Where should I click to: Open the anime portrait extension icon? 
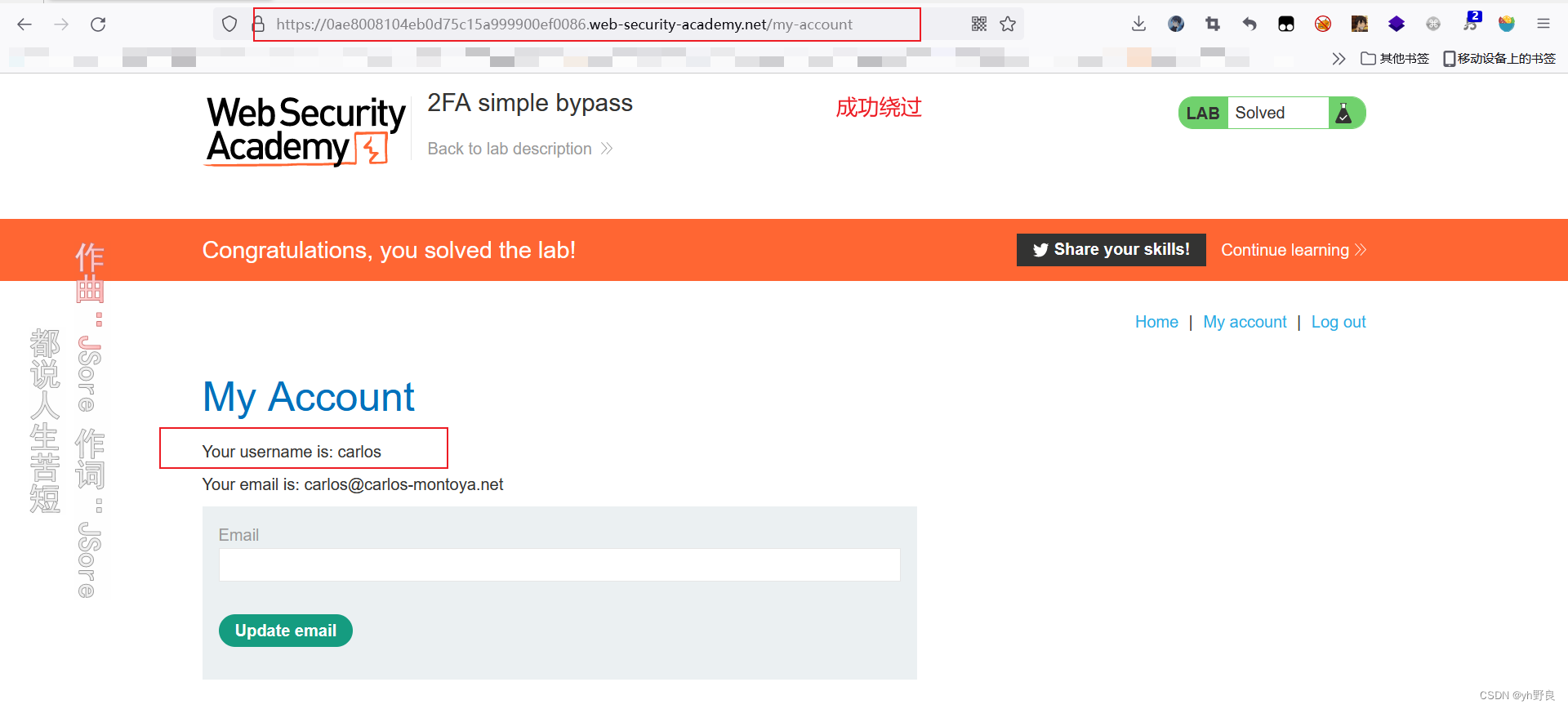coord(1360,25)
